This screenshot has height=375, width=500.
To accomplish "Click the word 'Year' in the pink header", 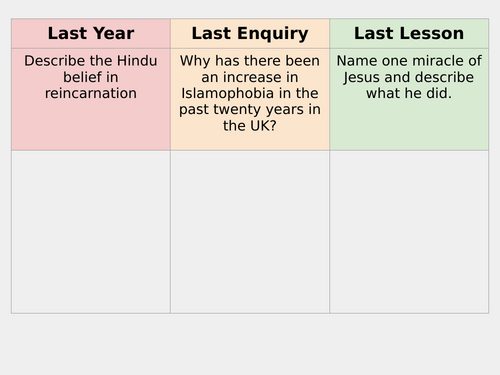I will [x=113, y=33].
